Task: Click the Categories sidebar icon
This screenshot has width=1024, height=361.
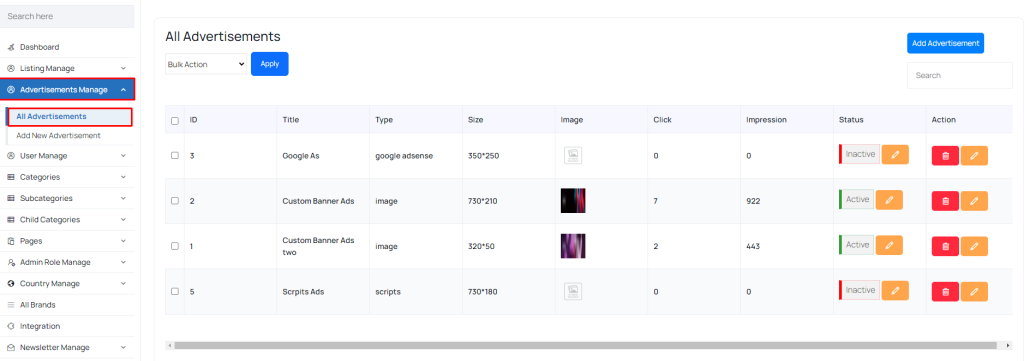Action: (x=10, y=177)
